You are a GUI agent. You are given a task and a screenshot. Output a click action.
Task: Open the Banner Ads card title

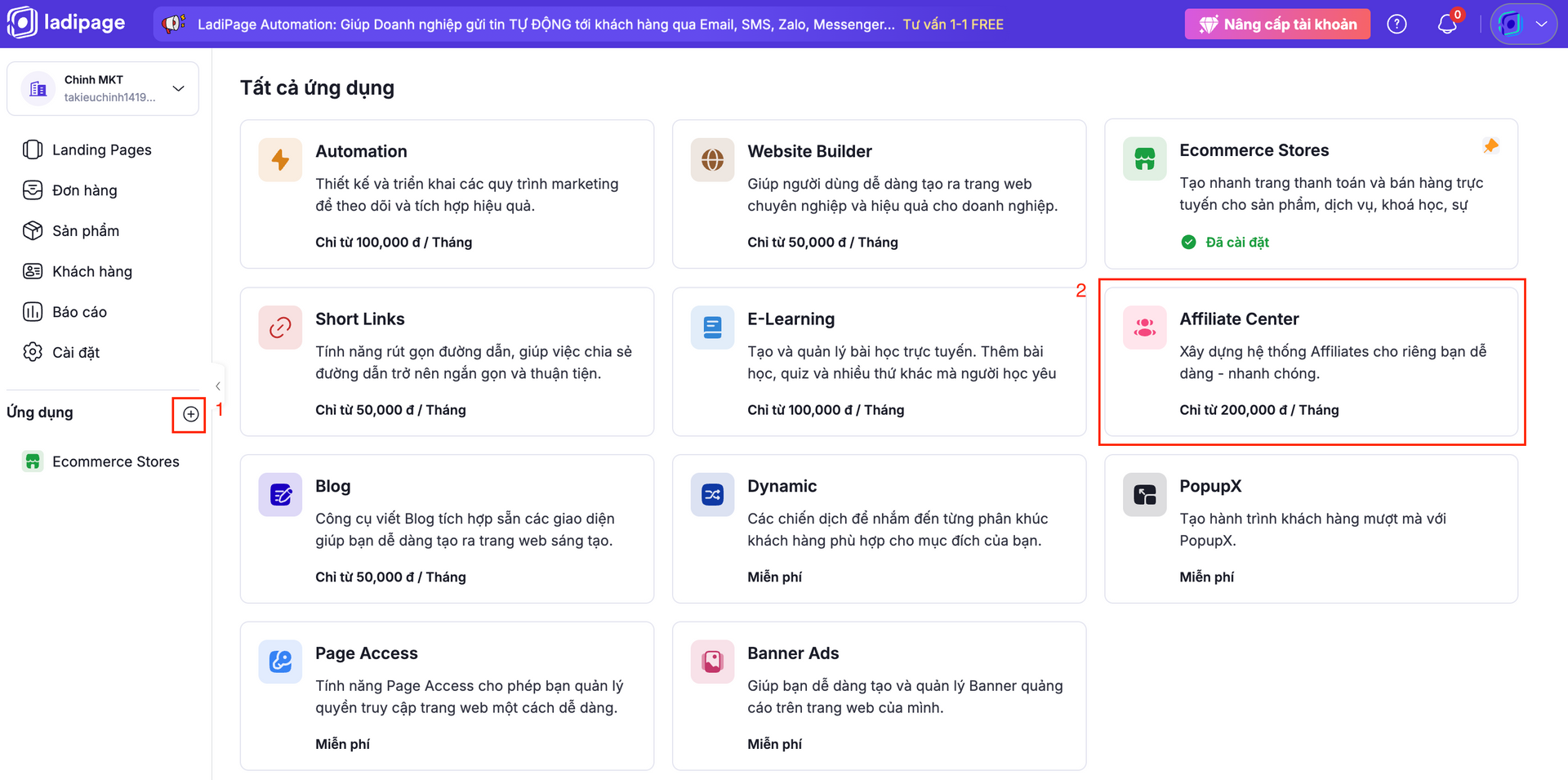coord(793,653)
